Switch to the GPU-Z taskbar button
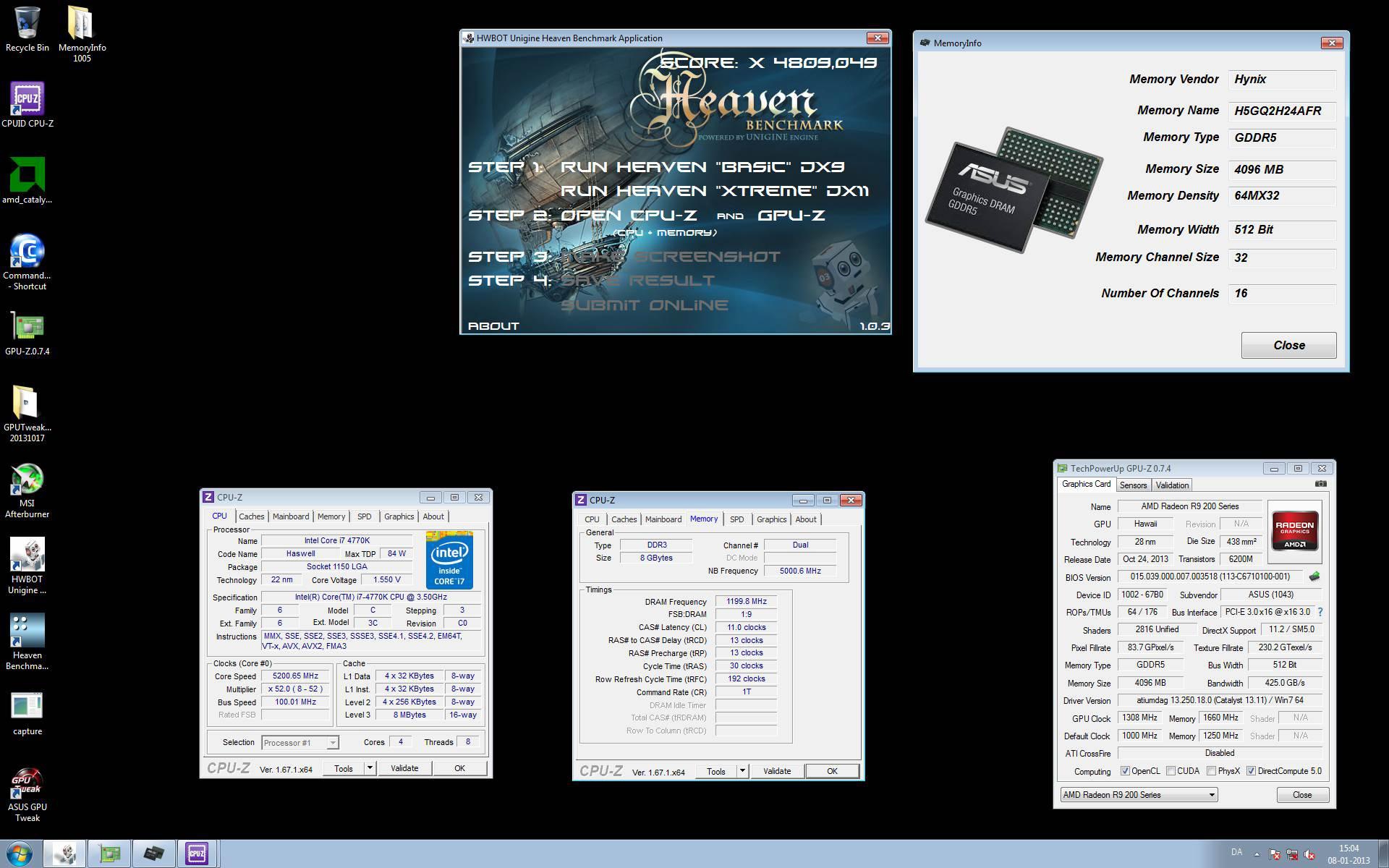The height and width of the screenshot is (868, 1389). click(x=109, y=854)
